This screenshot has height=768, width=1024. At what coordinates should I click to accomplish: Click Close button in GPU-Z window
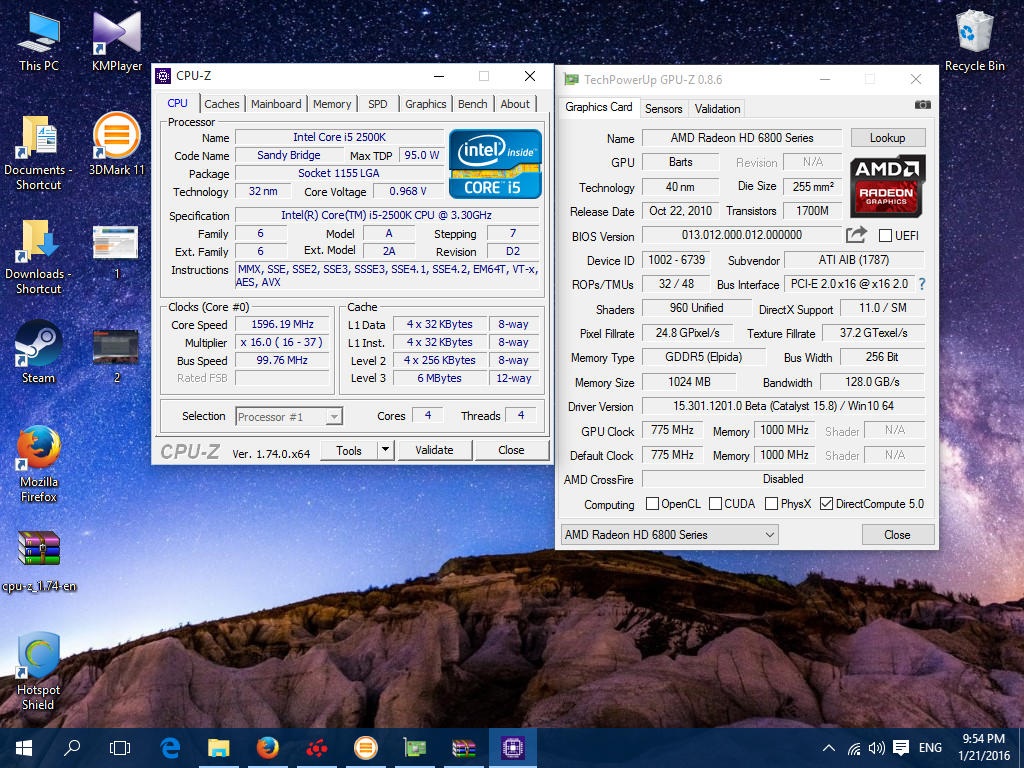click(x=897, y=535)
